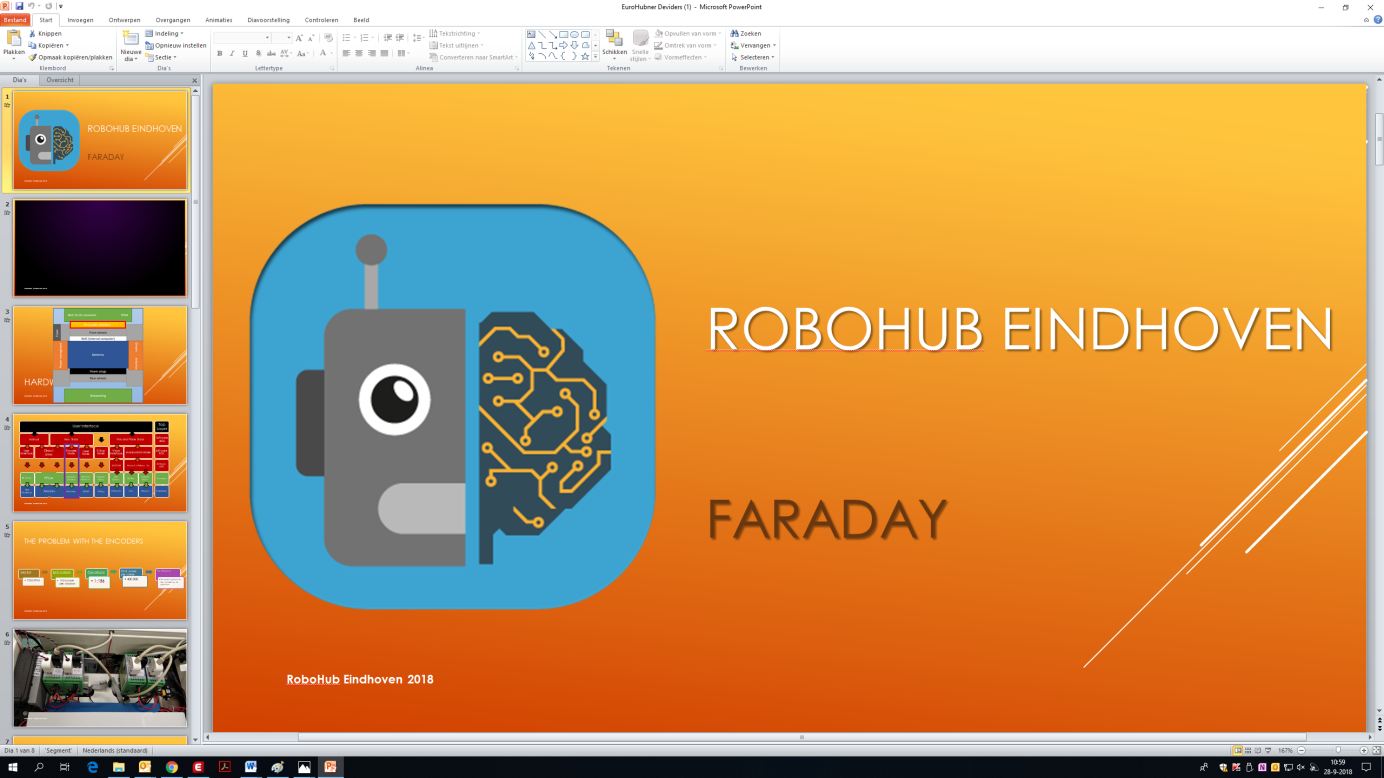
Task: Decrease font size with the small A
Action: click(311, 38)
